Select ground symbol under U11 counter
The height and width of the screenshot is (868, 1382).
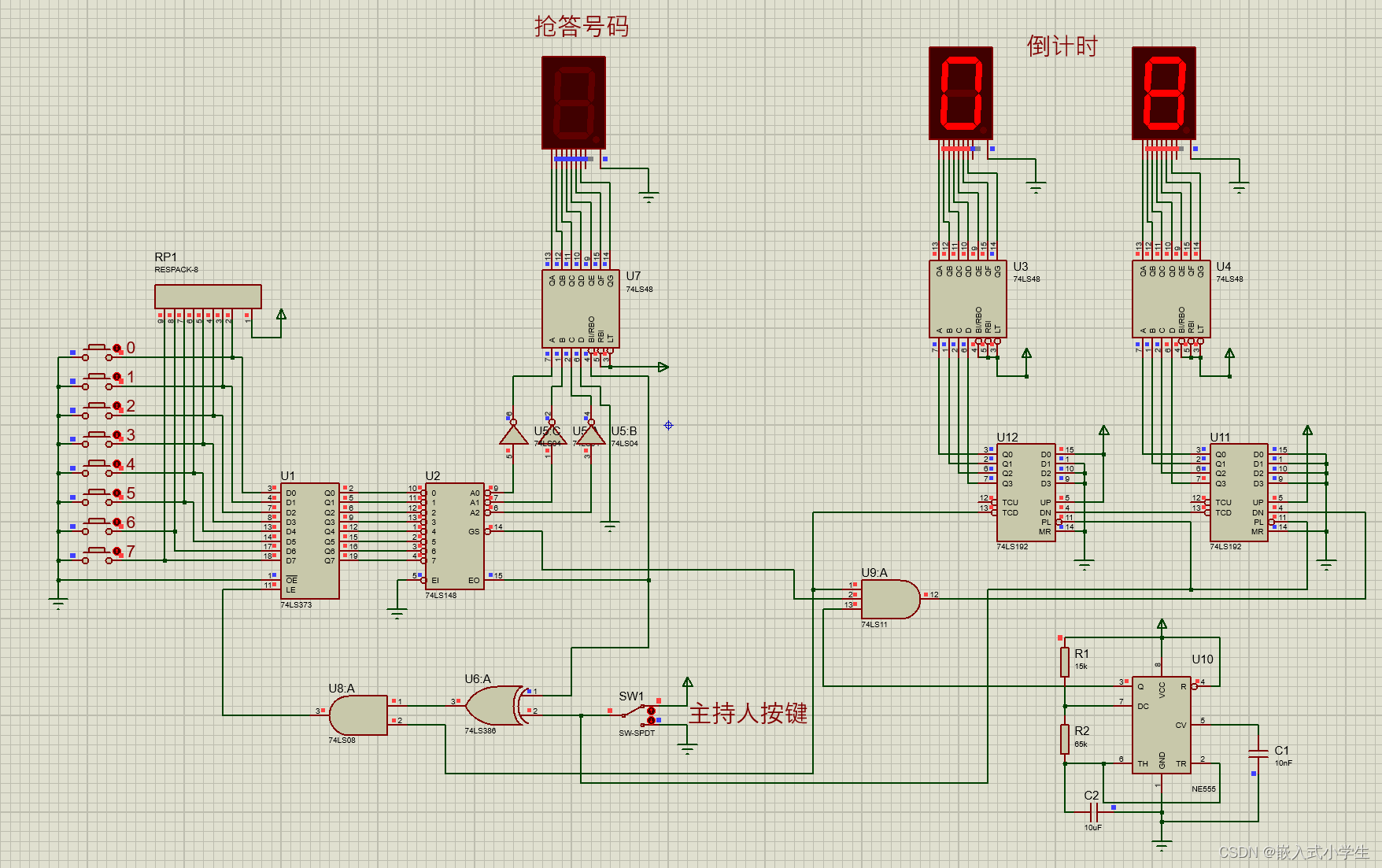[x=1326, y=564]
